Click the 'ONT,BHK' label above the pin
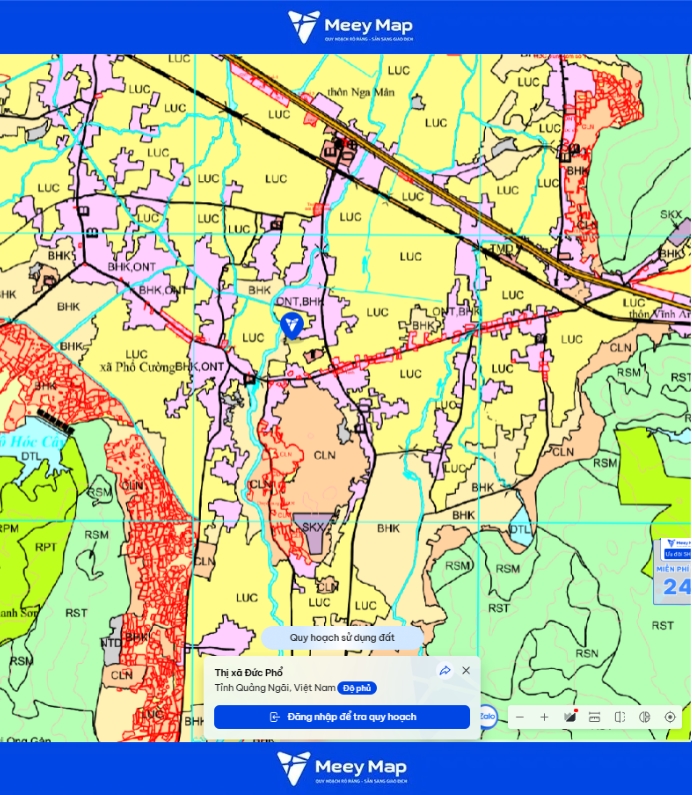This screenshot has width=692, height=795. tap(299, 302)
